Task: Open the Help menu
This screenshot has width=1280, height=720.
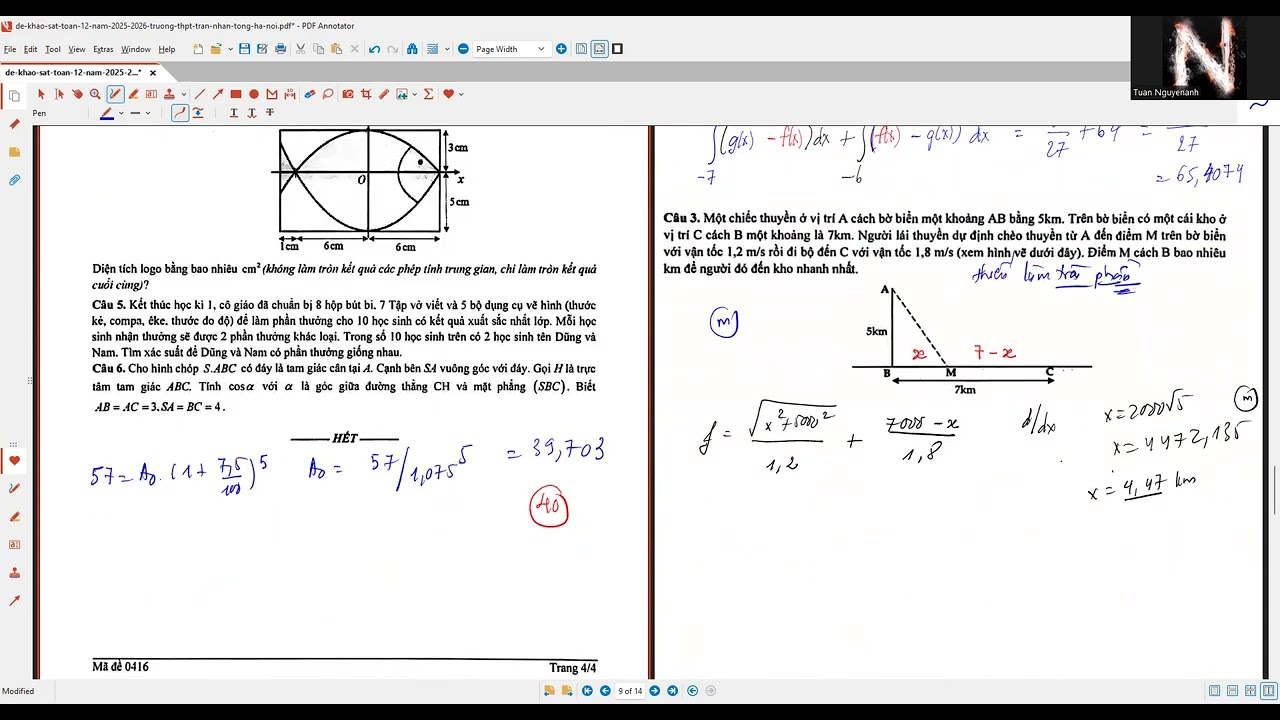Action: pos(167,49)
